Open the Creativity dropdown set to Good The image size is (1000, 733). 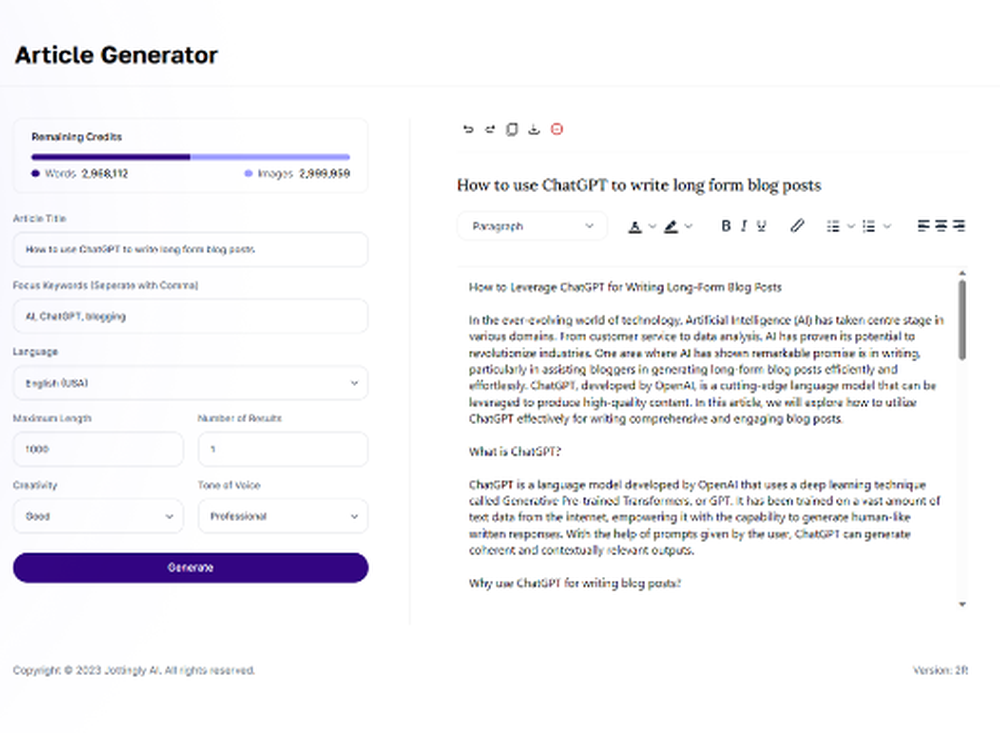click(98, 517)
